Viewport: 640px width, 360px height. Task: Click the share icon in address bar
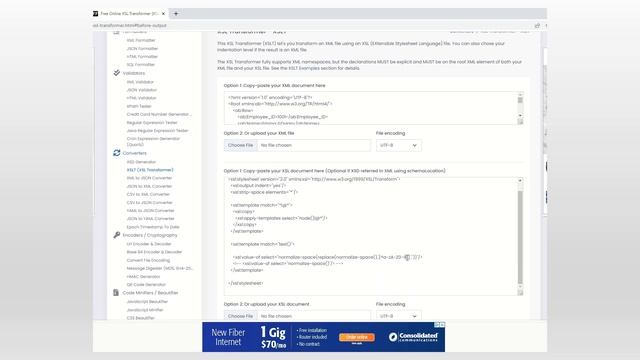(537, 25)
